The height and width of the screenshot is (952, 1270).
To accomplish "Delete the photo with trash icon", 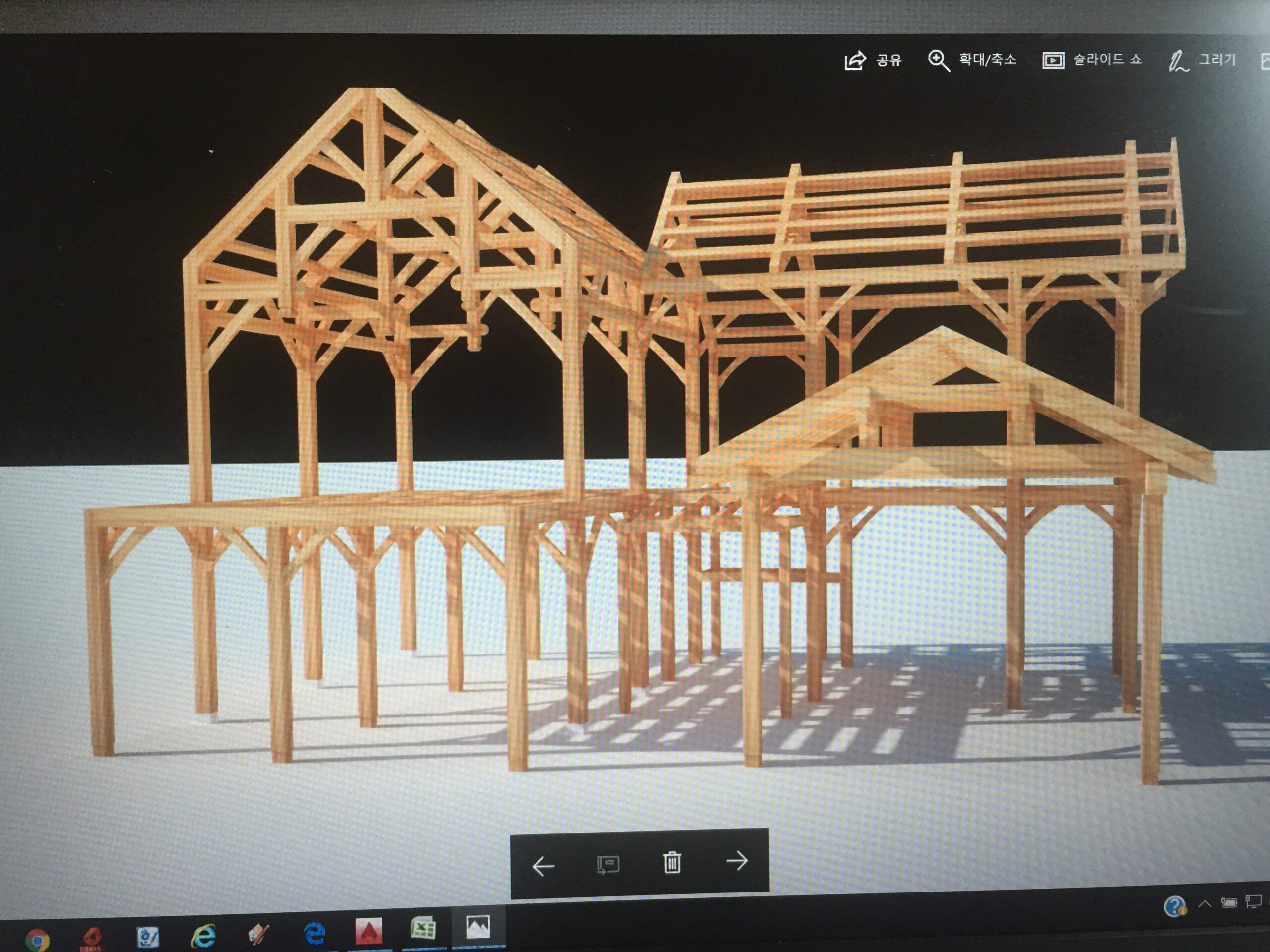I will click(672, 862).
